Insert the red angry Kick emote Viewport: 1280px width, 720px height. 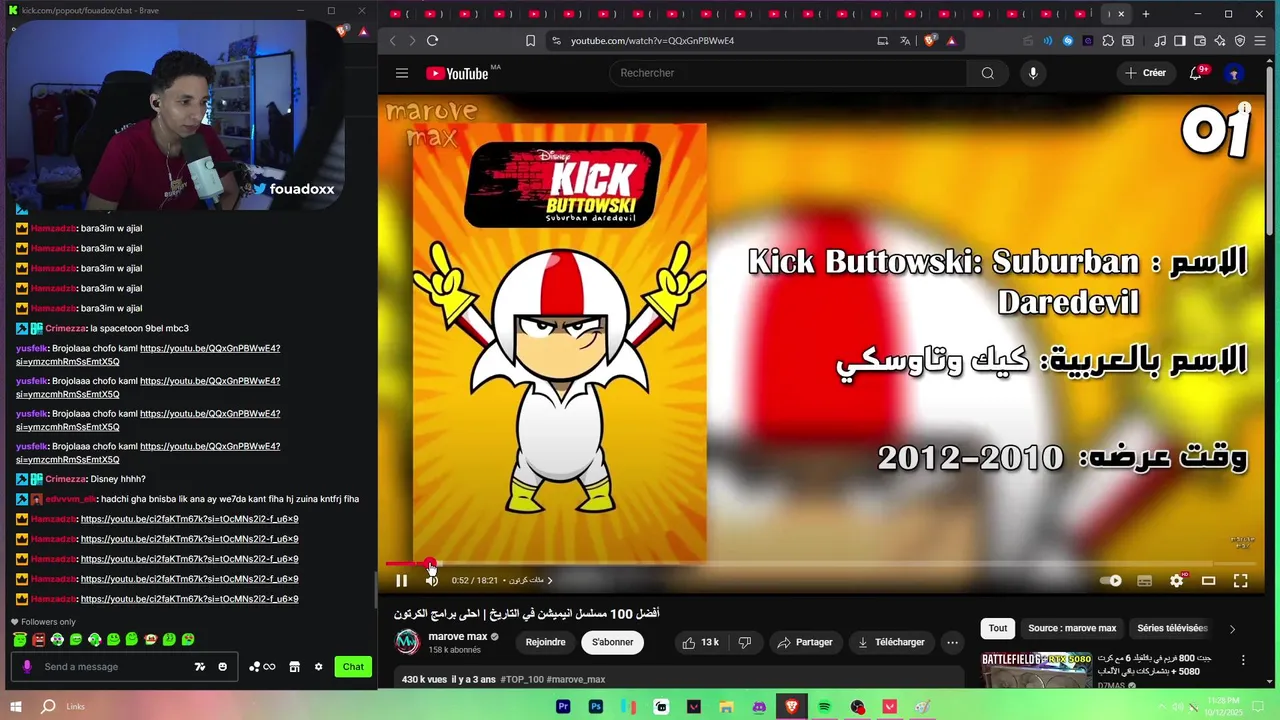[38, 639]
